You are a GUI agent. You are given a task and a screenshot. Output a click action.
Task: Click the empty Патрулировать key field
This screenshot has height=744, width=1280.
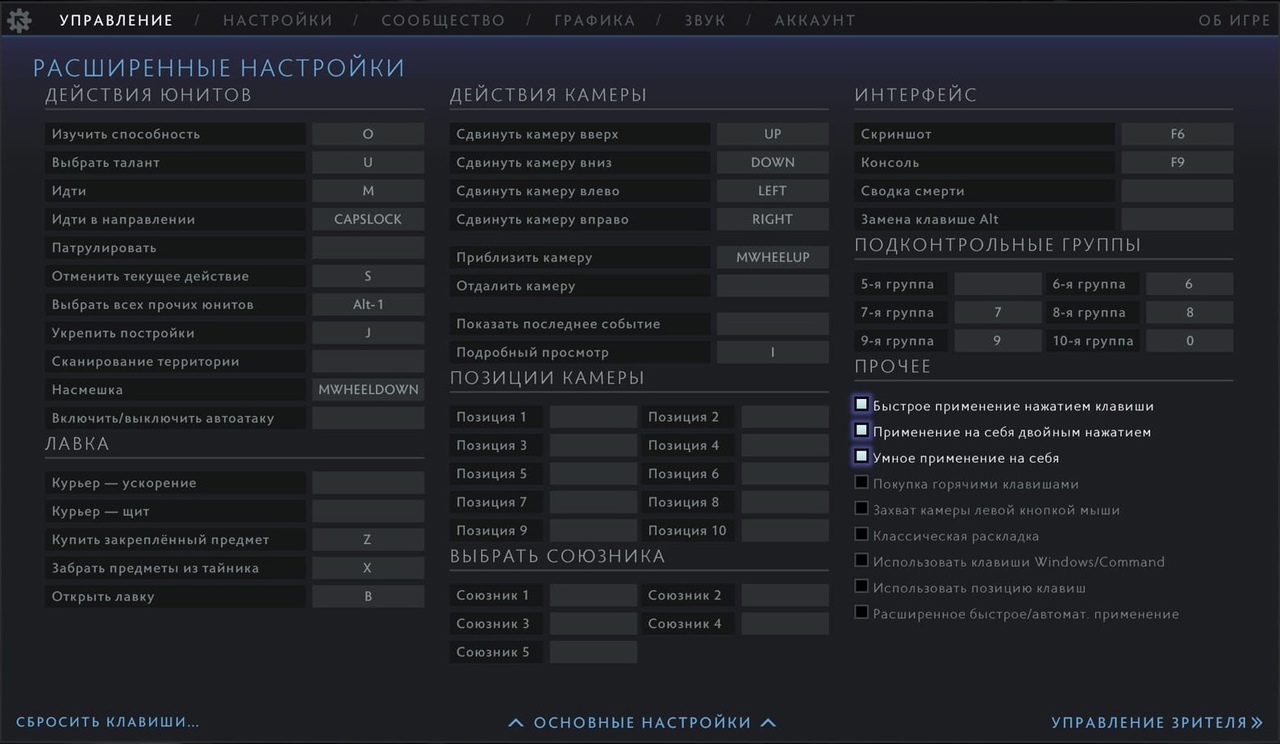(x=368, y=248)
